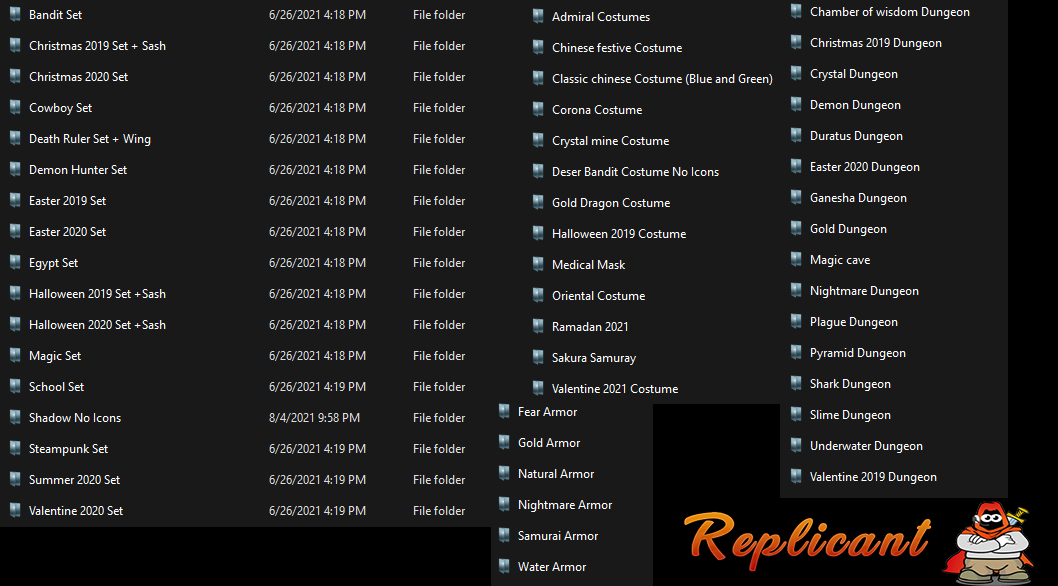Click the Egypt Set folder icon
This screenshot has width=1058, height=586.
pyautogui.click(x=15, y=263)
